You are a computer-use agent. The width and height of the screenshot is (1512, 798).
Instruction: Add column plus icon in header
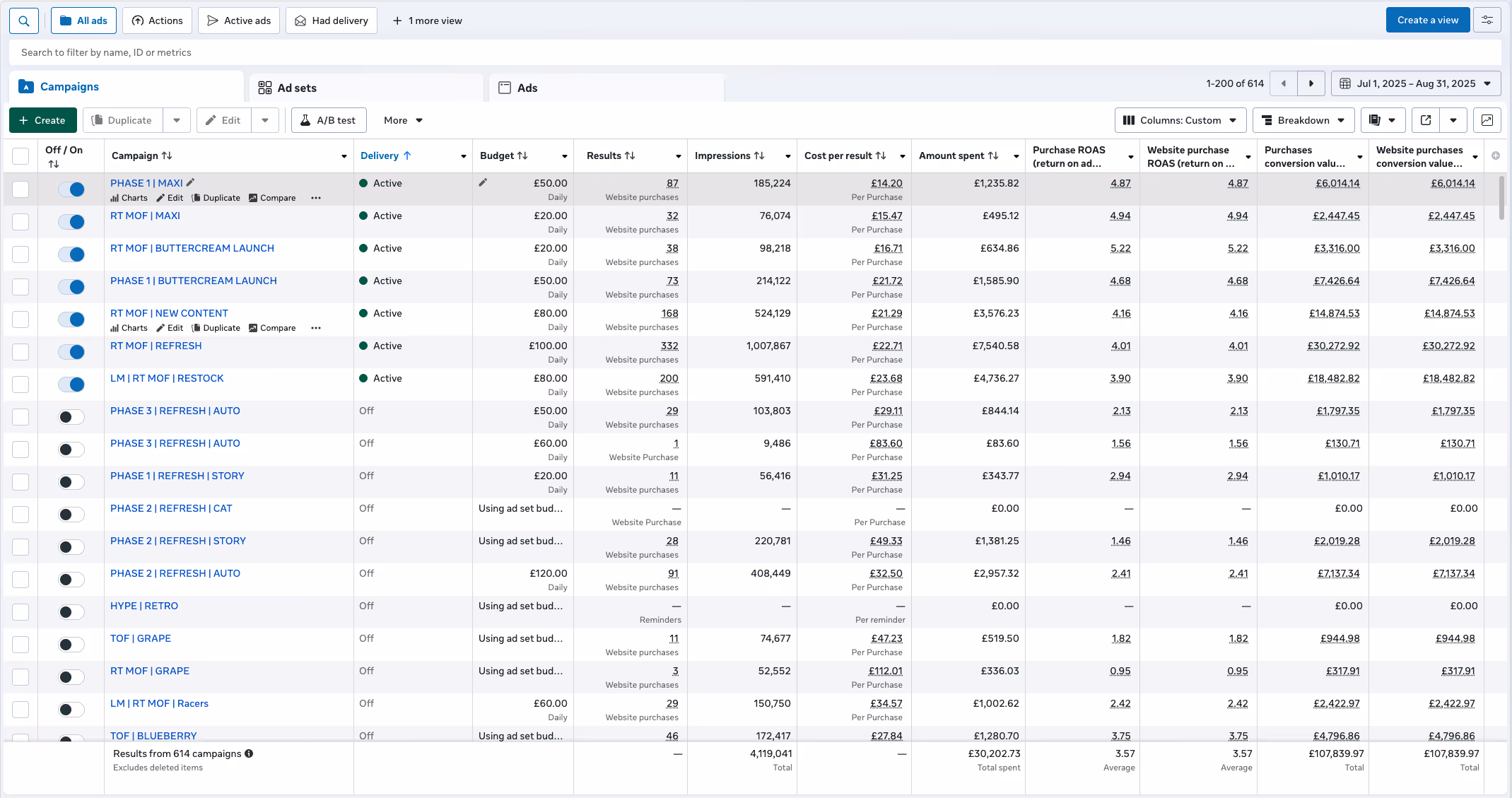(x=1495, y=156)
